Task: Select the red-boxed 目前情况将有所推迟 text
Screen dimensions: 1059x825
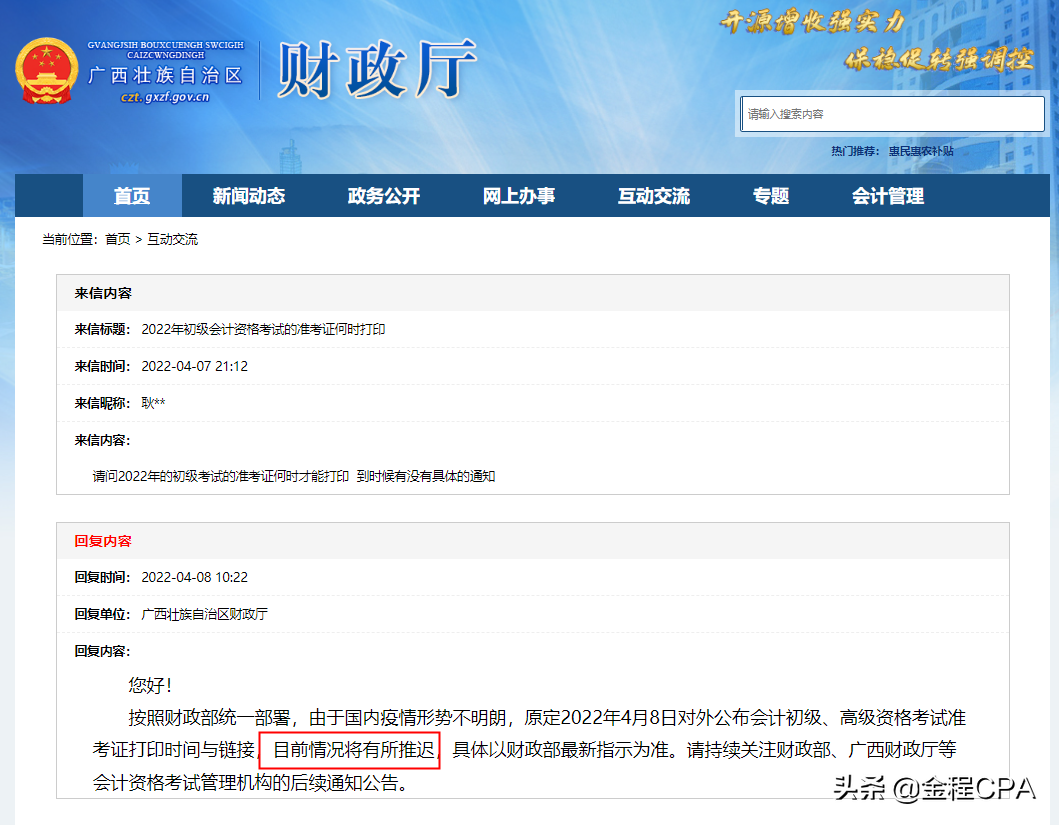Action: tap(350, 750)
